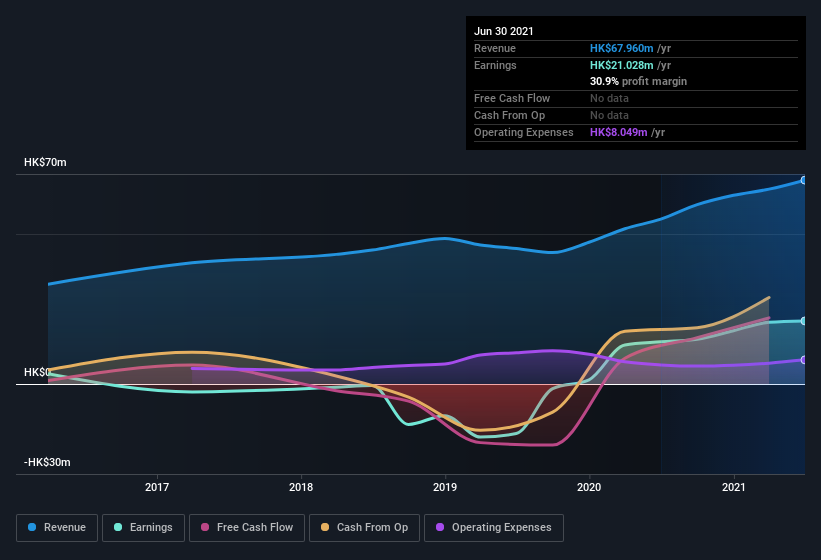Toggle the Earnings series in legend
The image size is (821, 560).
click(143, 528)
